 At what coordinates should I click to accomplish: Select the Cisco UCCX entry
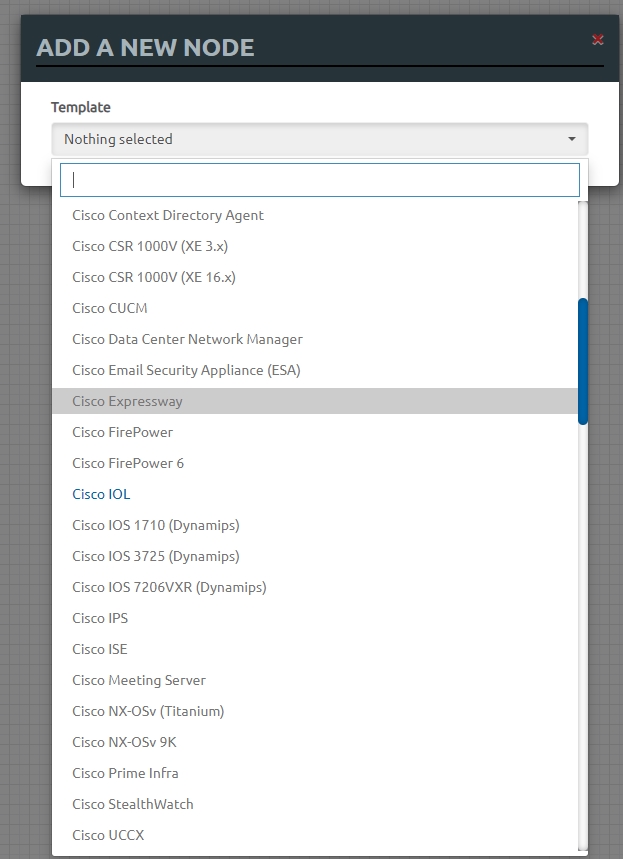click(315, 835)
